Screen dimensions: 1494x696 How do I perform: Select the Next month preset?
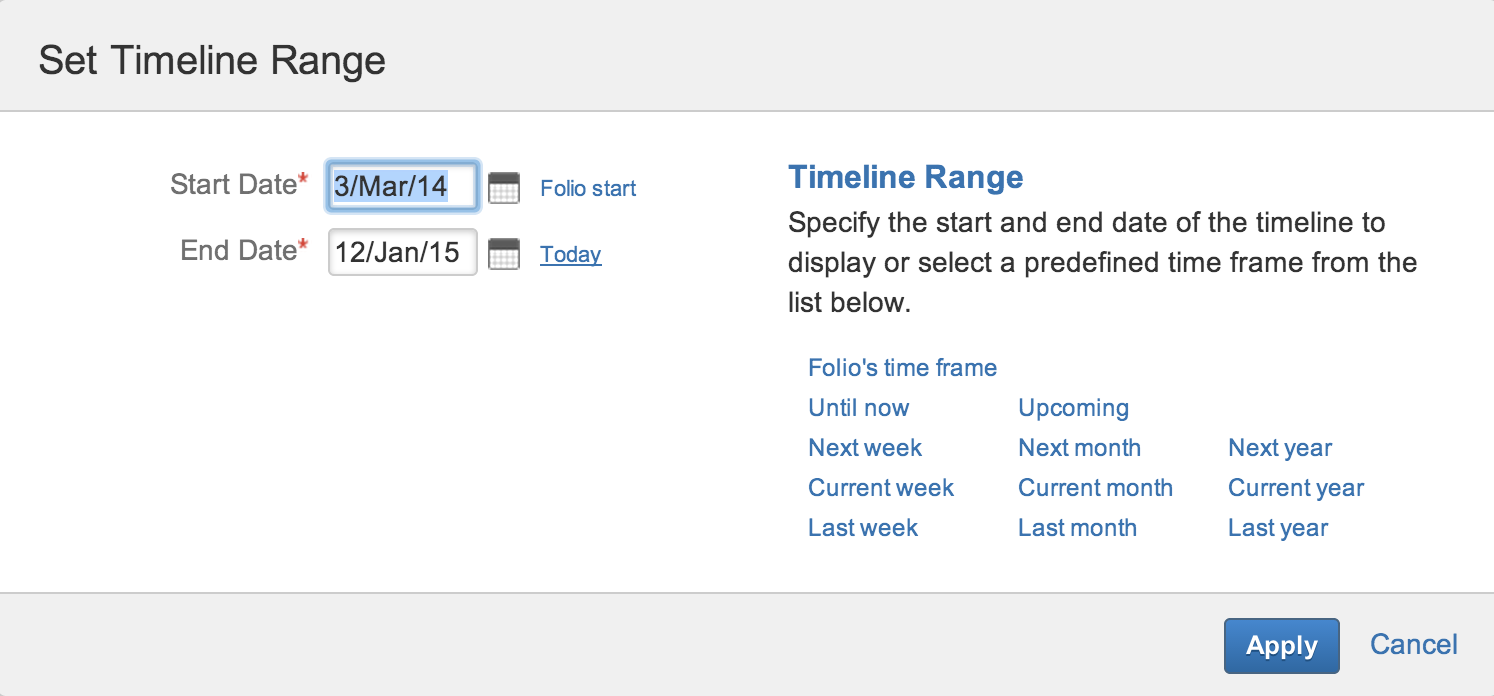click(x=1079, y=448)
